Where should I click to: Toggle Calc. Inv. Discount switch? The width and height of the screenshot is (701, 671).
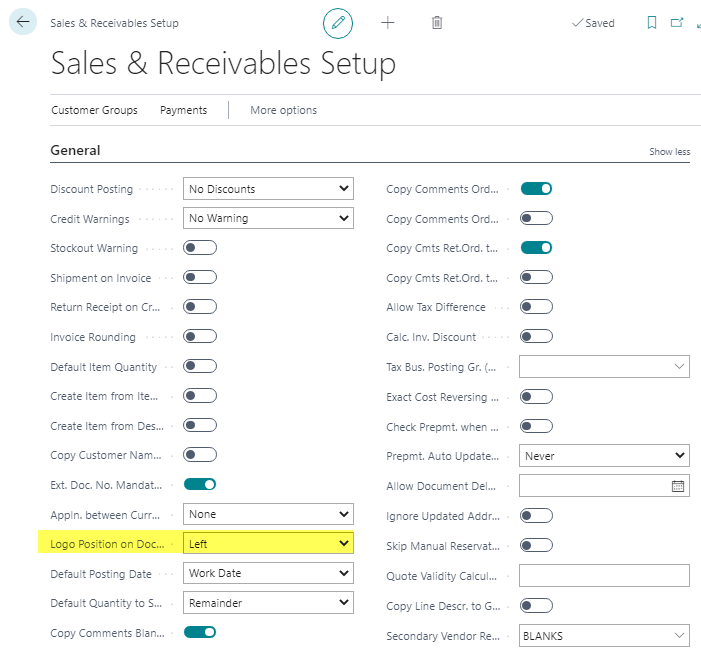coord(536,337)
